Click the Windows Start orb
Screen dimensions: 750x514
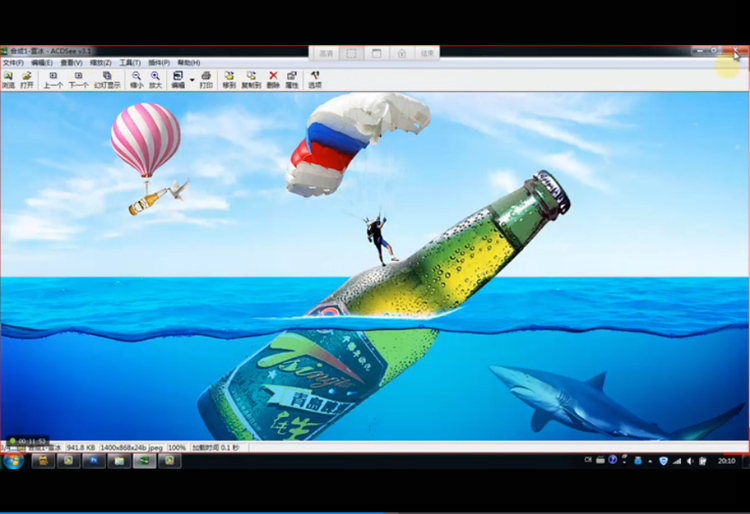13,461
